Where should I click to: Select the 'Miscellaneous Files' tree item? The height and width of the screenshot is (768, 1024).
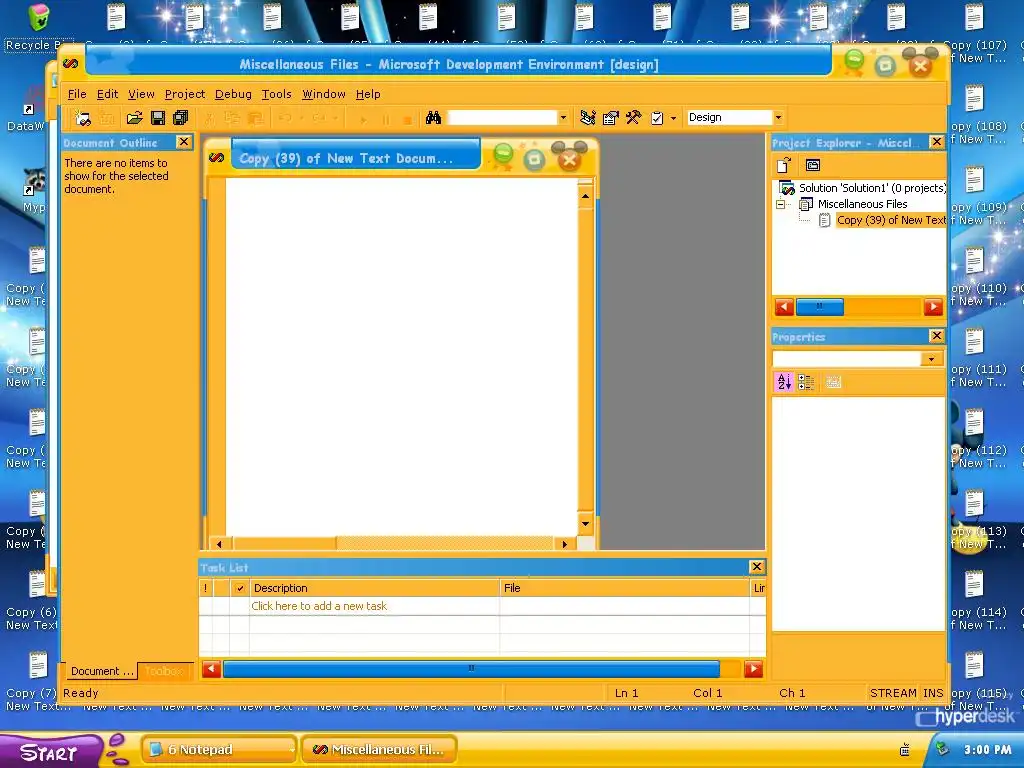(862, 204)
